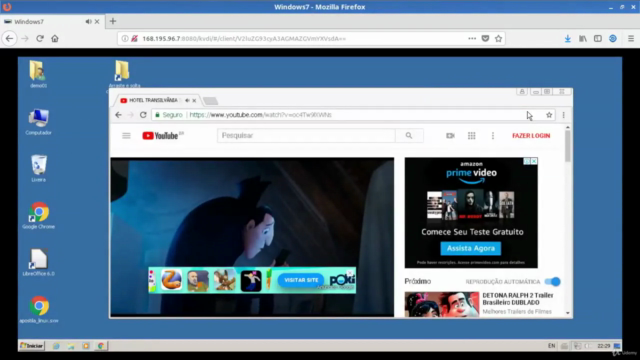Open the 22:29 taskbar clock
Screen dimensions: 640x360
pos(603,346)
